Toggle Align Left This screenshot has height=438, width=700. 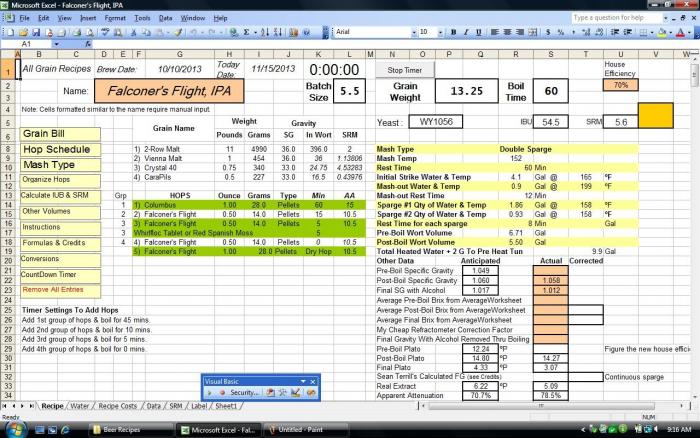click(x=495, y=32)
